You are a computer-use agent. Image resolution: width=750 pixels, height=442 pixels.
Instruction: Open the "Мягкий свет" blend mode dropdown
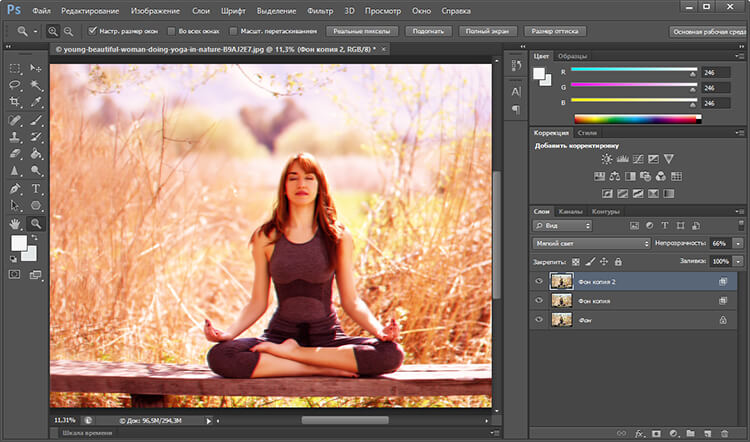click(x=591, y=243)
